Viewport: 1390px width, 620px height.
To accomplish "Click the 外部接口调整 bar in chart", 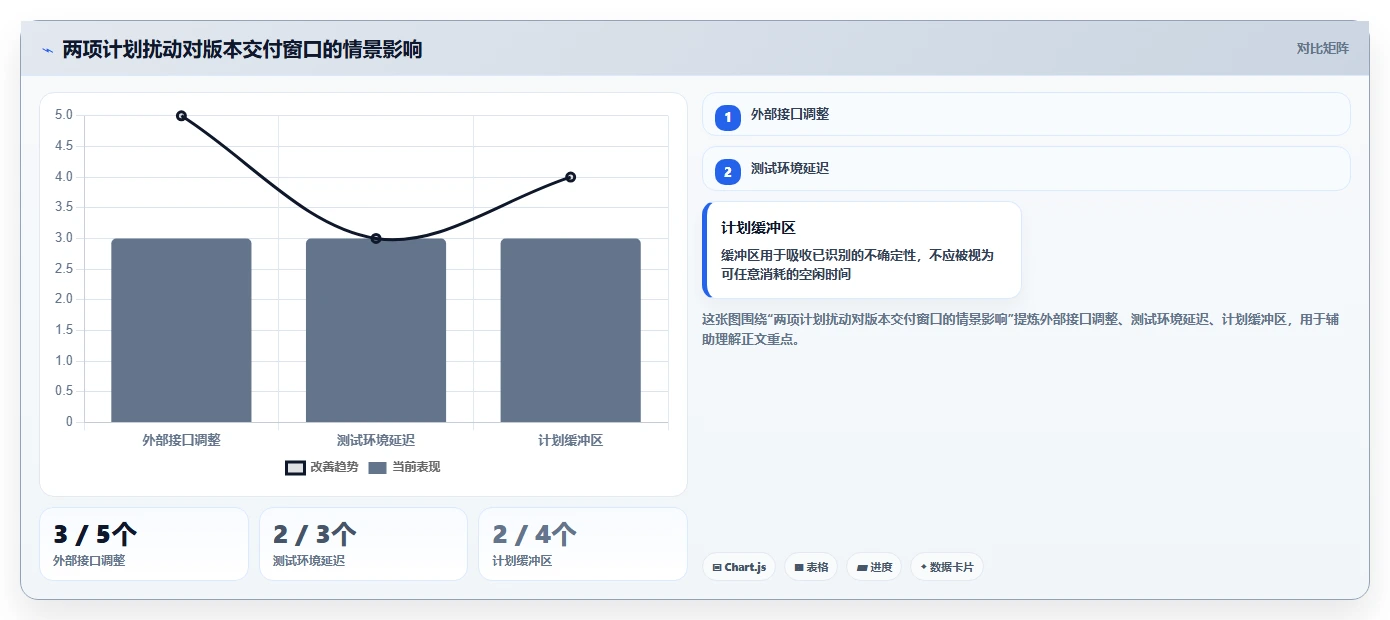I will pyautogui.click(x=181, y=330).
